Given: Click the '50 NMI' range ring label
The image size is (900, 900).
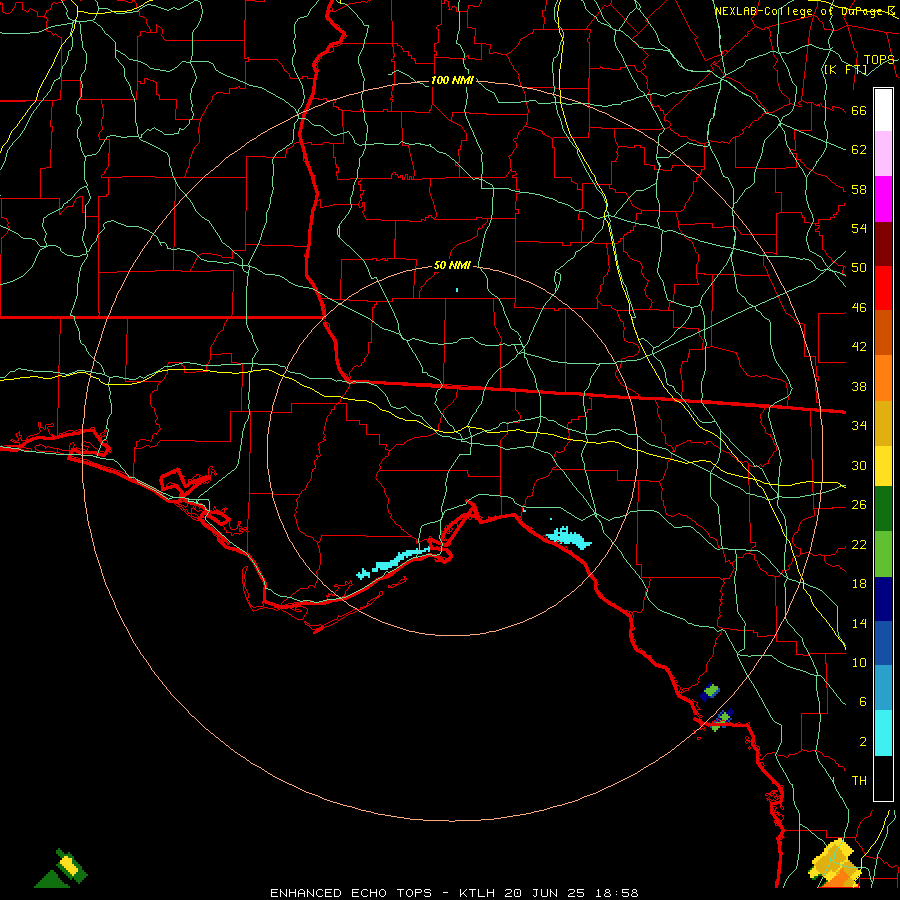Looking at the screenshot, I should pos(452,265).
